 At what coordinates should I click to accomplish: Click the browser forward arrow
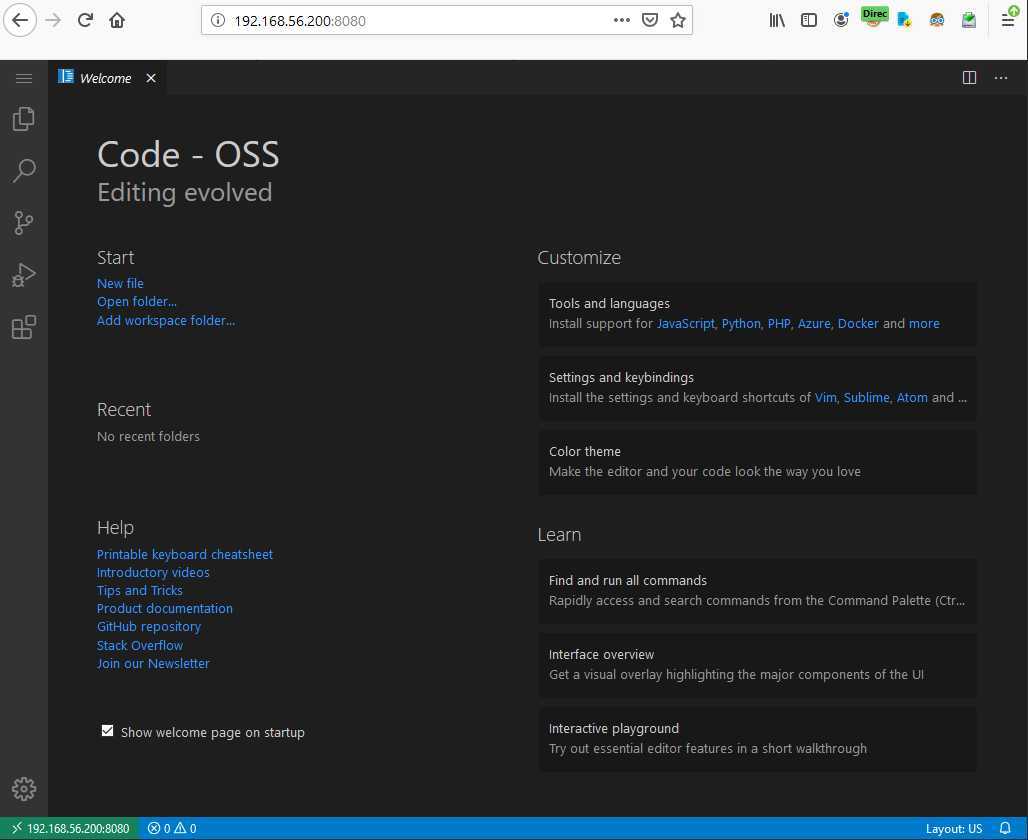coord(53,20)
